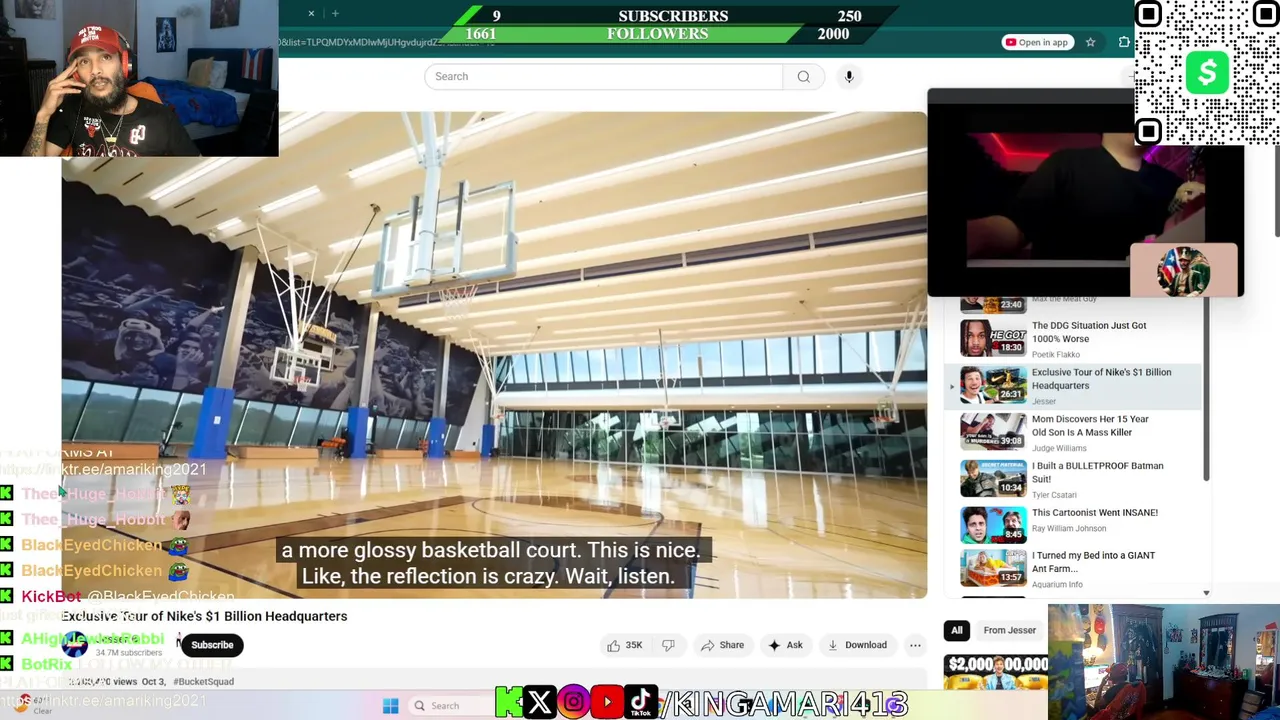Open Mom Discovers Her 15 Year Old Son video
The image size is (1280, 720).
tap(1090, 425)
